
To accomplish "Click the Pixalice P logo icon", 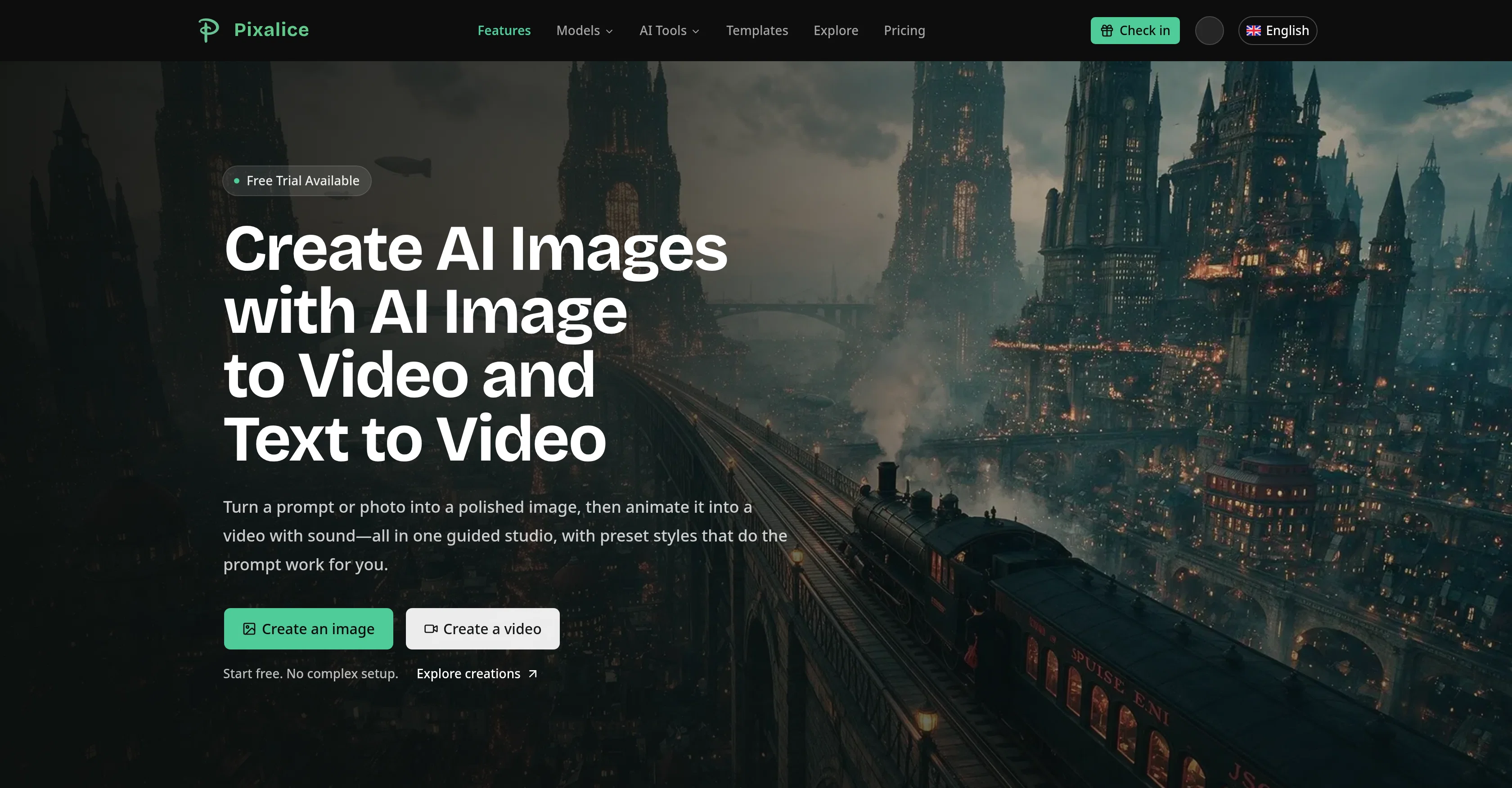I will tap(208, 30).
